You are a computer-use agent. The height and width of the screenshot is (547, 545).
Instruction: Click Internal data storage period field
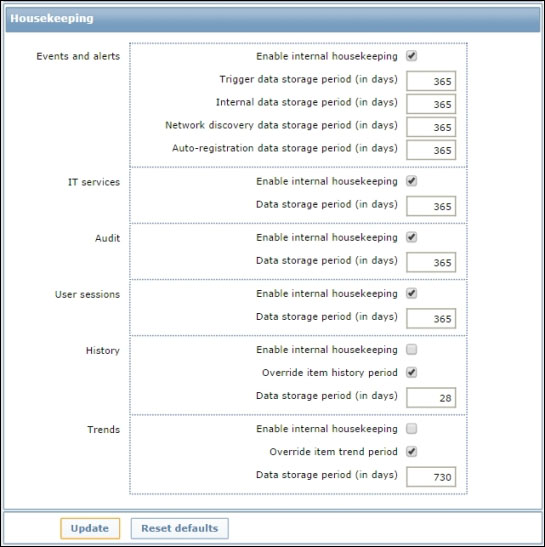(x=431, y=104)
